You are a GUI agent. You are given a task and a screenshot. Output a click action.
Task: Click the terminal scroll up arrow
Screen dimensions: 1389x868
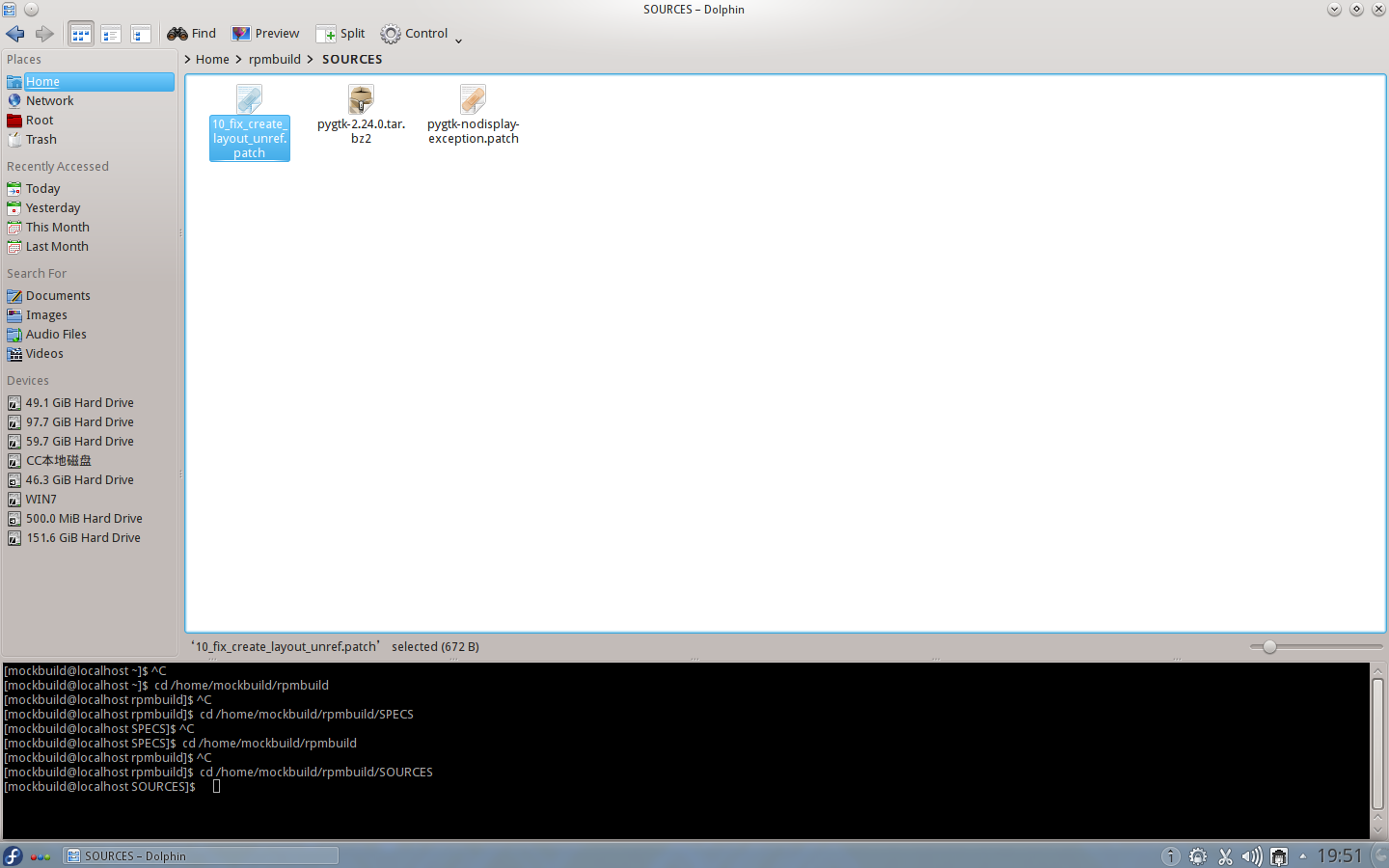coord(1378,670)
